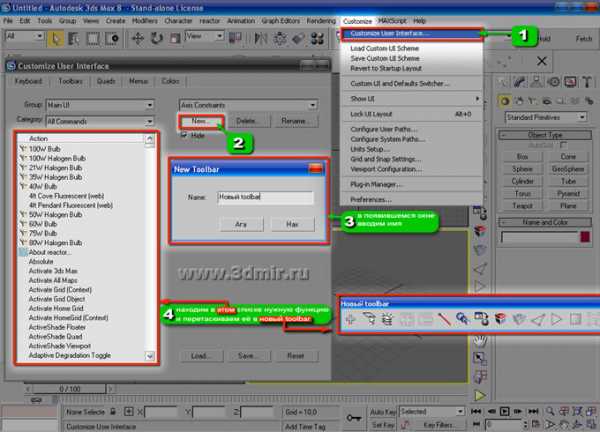Click the Window/Crossing selection icon
Image resolution: width=600 pixels, height=432 pixels.
112,39
